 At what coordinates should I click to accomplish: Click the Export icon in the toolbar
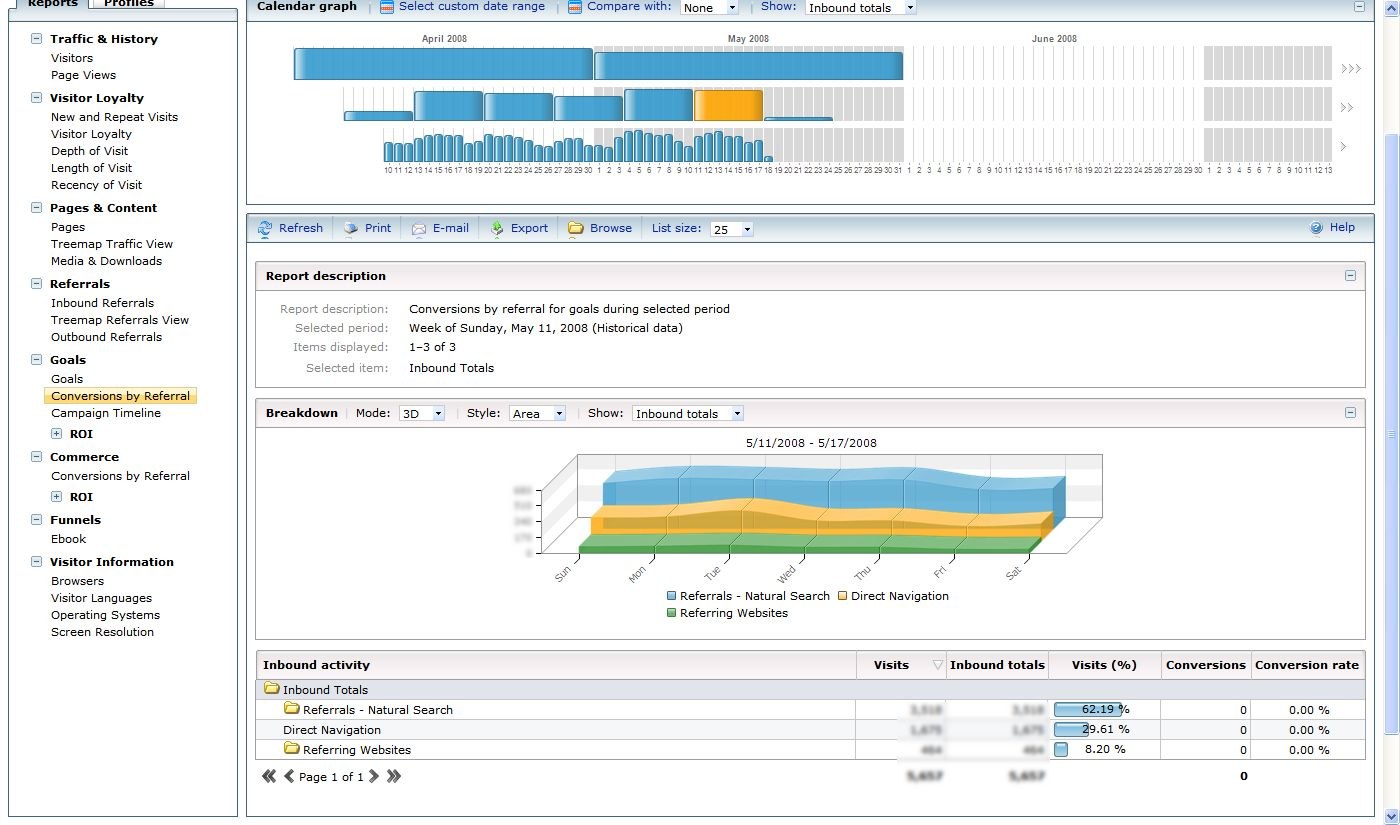click(x=497, y=228)
